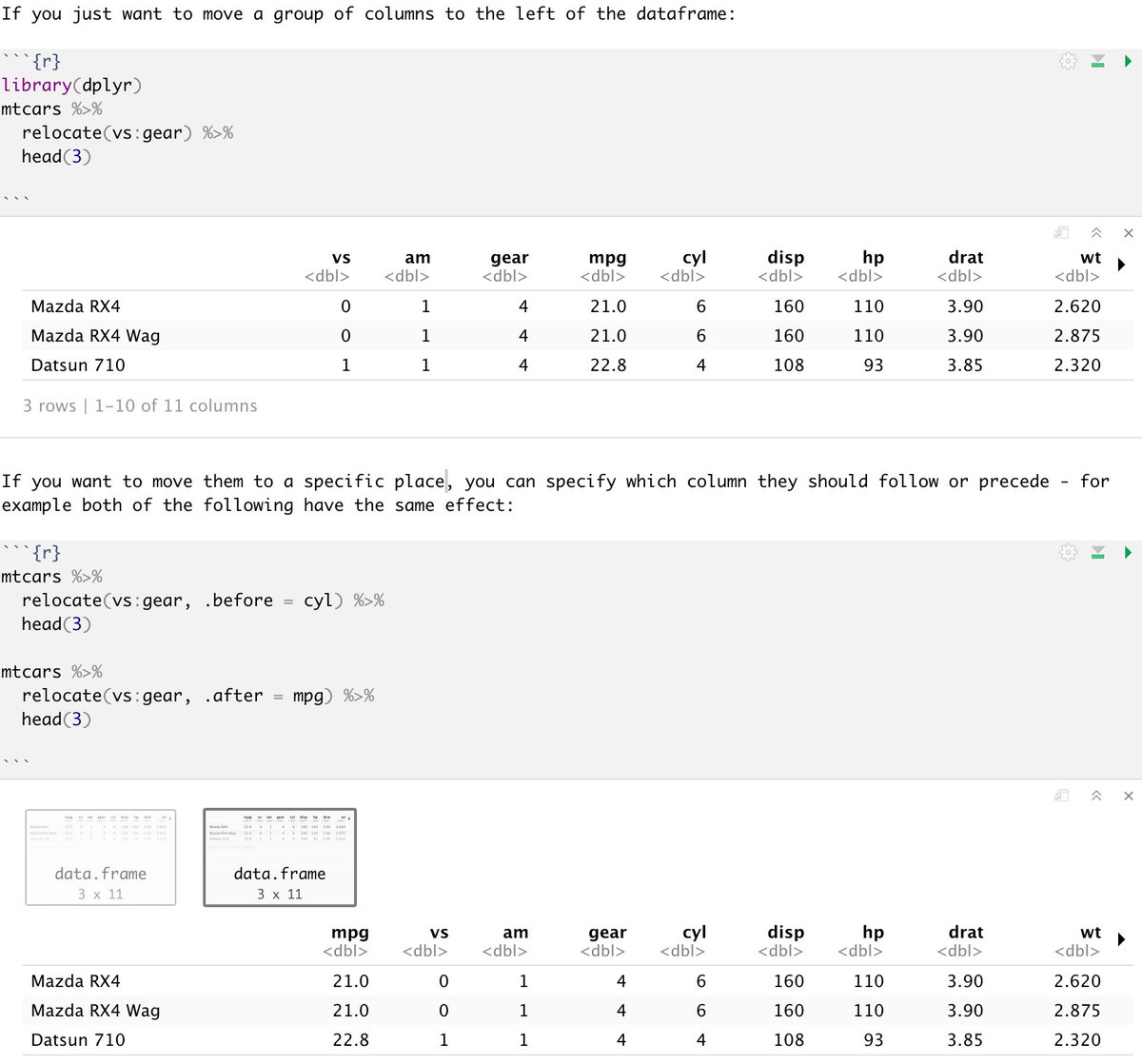Click sentence 'If you just want to move'

pos(368,13)
